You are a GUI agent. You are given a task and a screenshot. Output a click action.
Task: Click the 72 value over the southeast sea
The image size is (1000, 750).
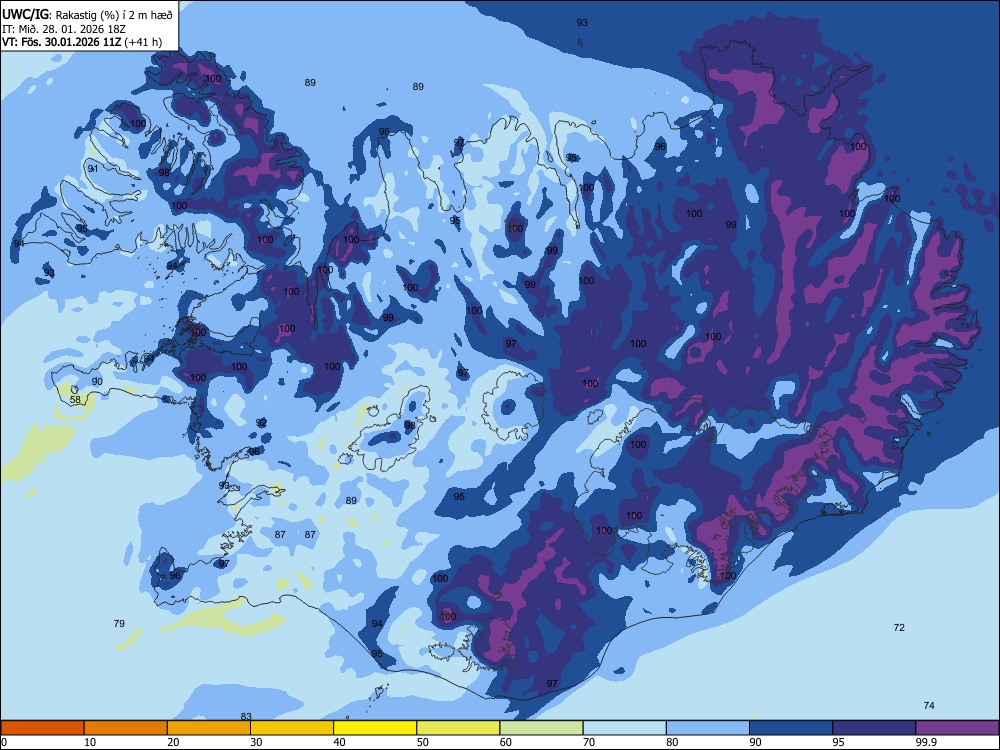point(899,628)
